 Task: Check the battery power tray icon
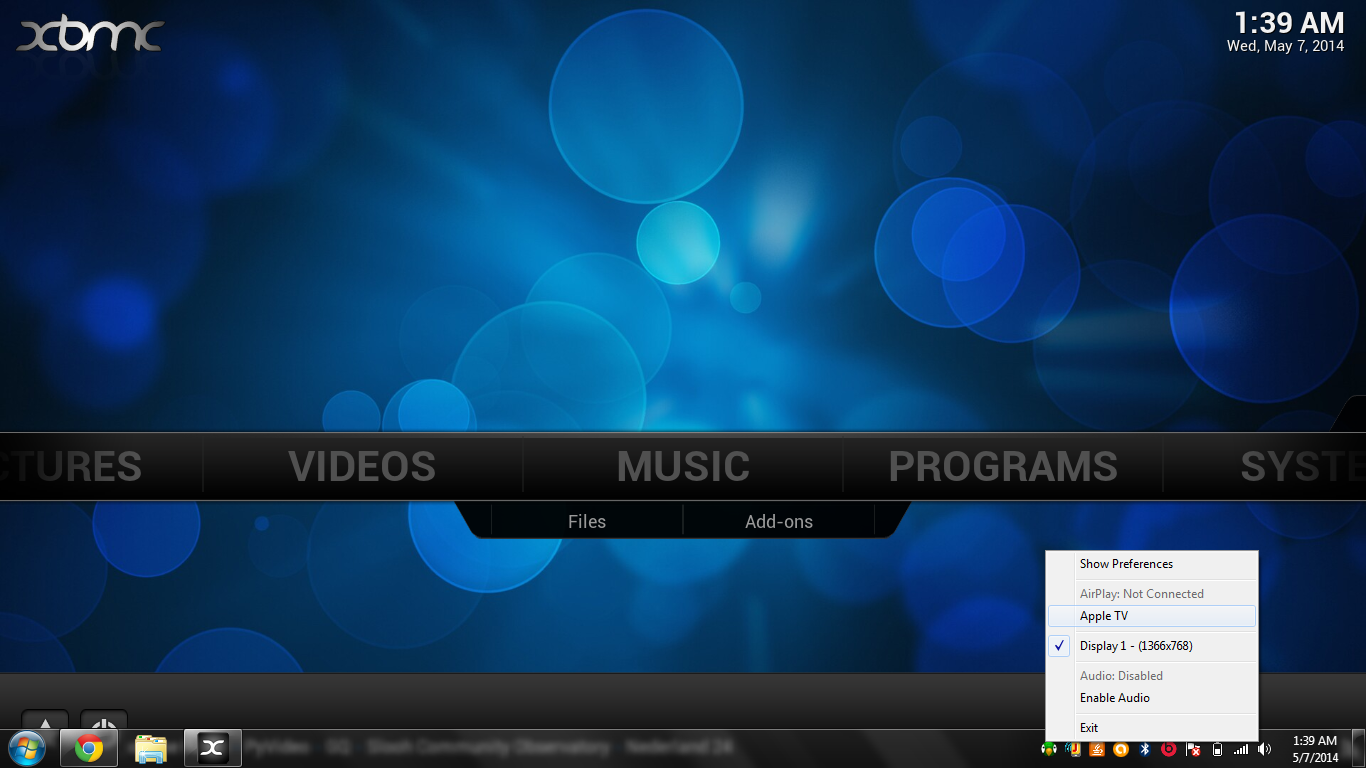tap(1217, 749)
